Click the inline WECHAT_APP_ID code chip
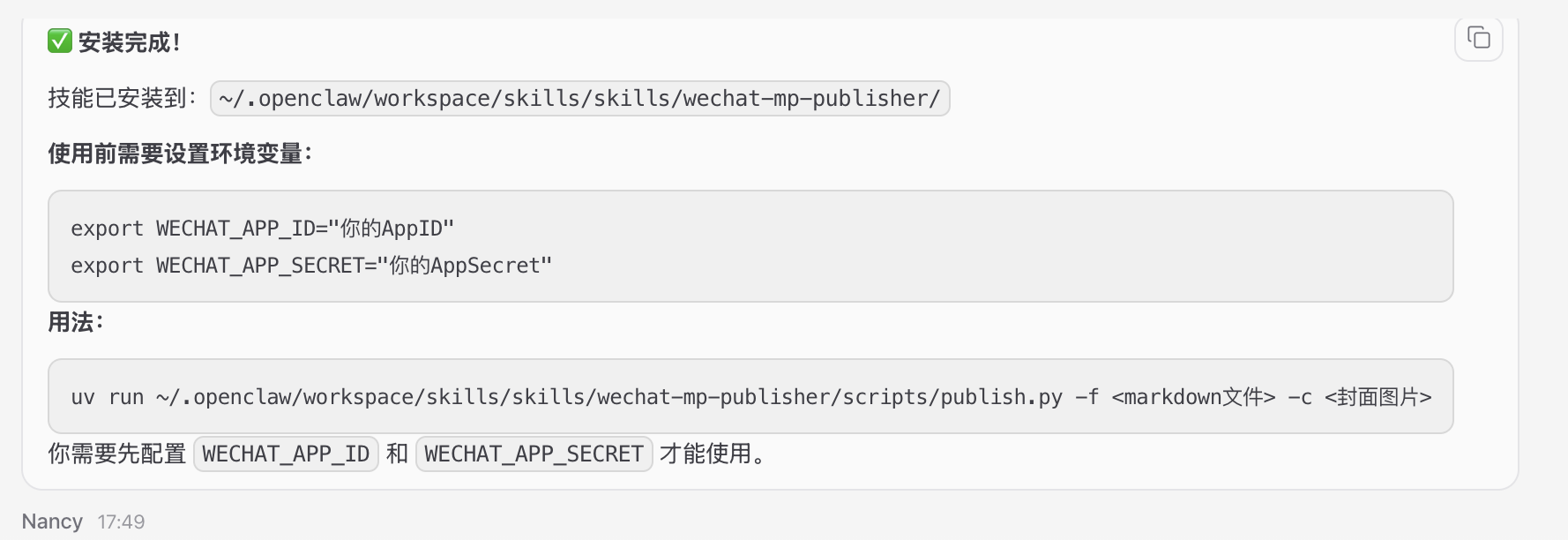Screen dimensions: 1568x540 (286, 454)
